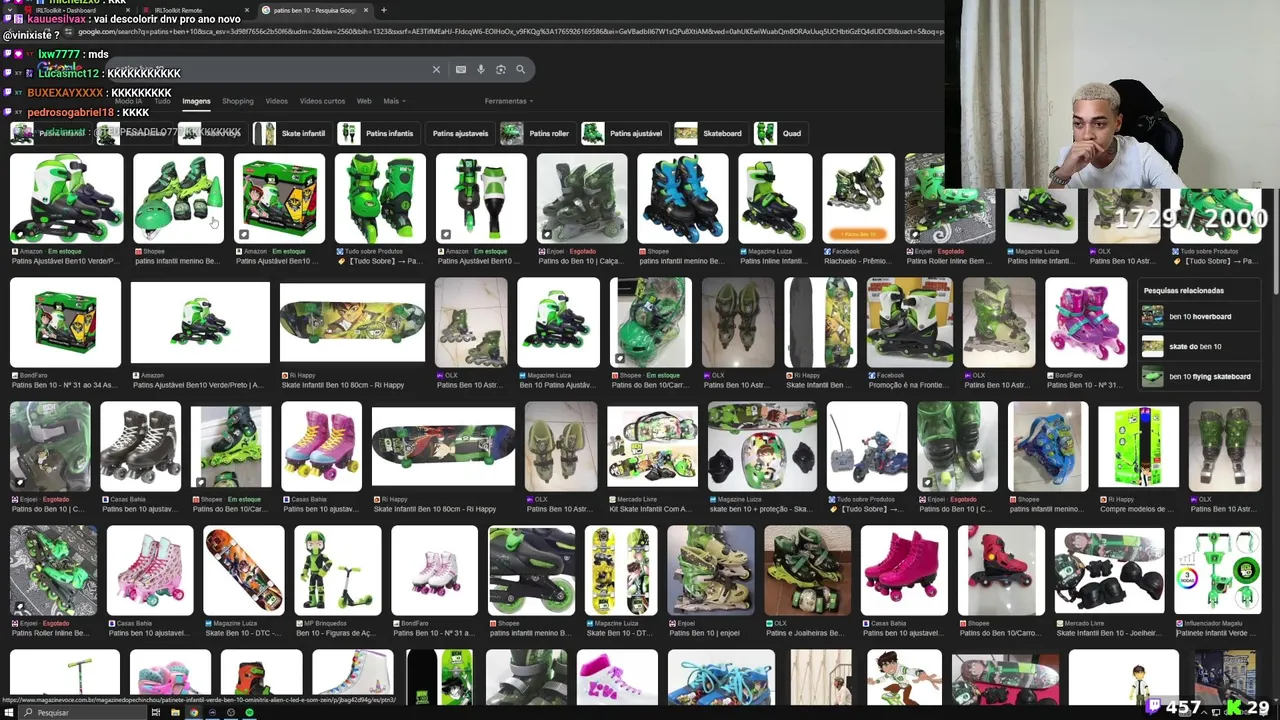Open Patinete Infantil Verde scooter image
The height and width of the screenshot is (720, 1280).
(1218, 570)
